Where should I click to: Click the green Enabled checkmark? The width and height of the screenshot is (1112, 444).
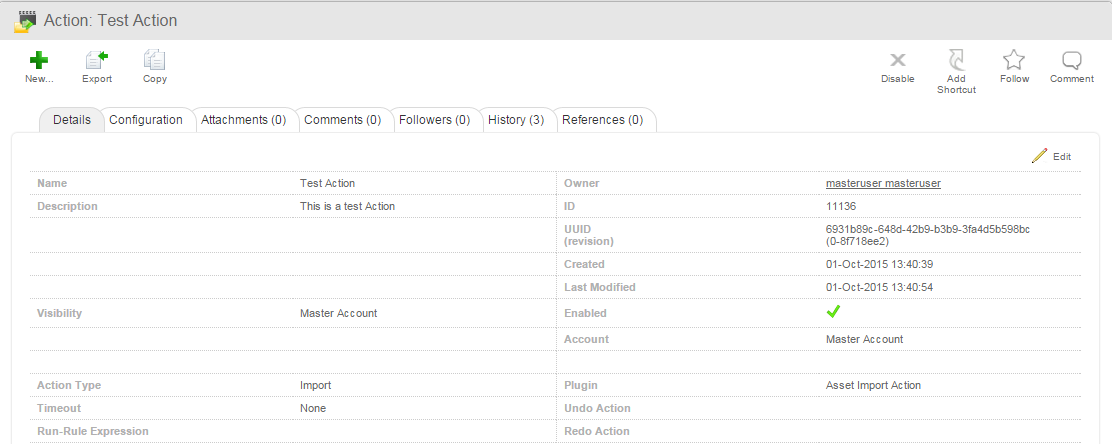[x=832, y=312]
